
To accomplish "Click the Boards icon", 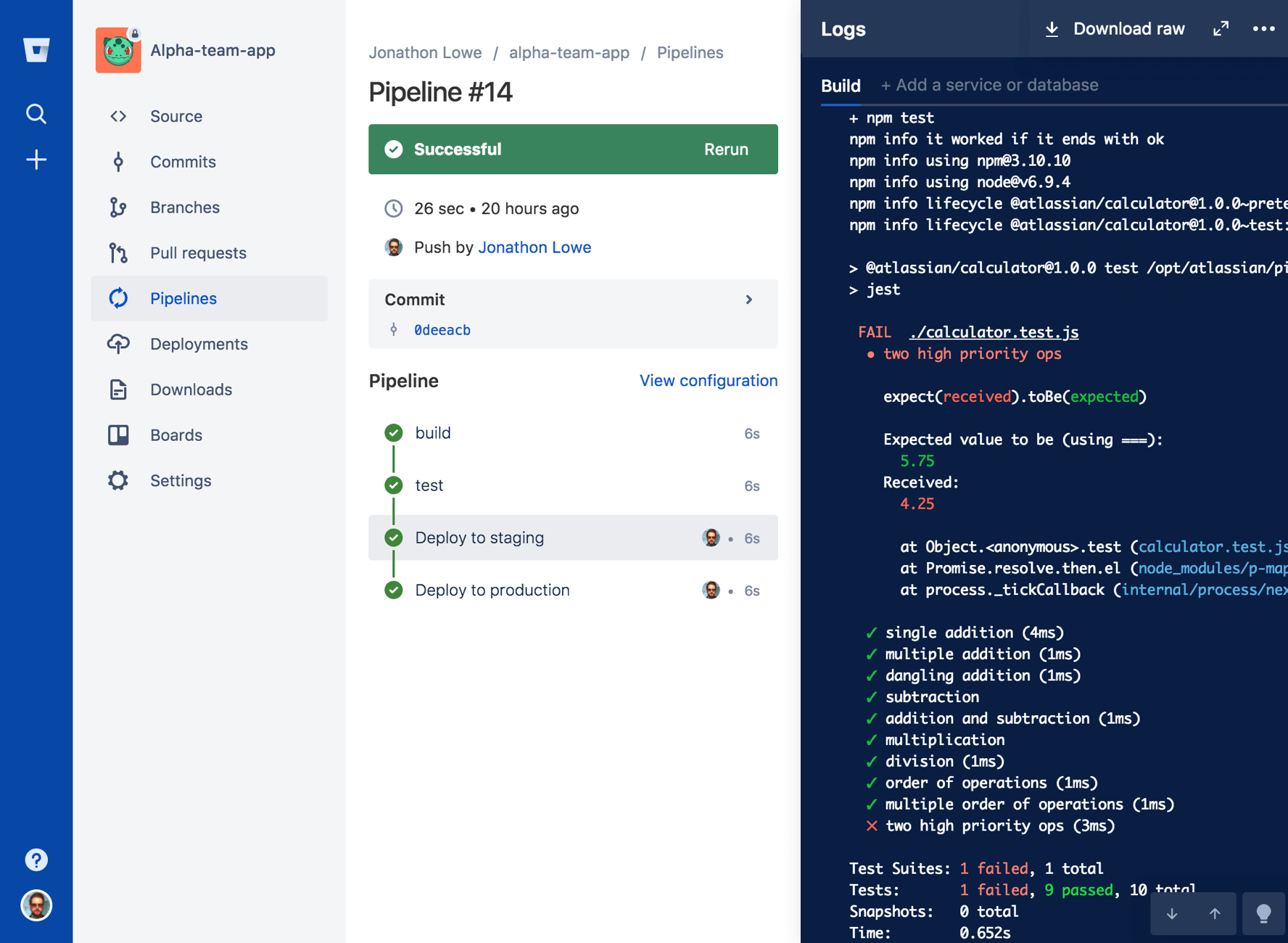I will pos(118,435).
